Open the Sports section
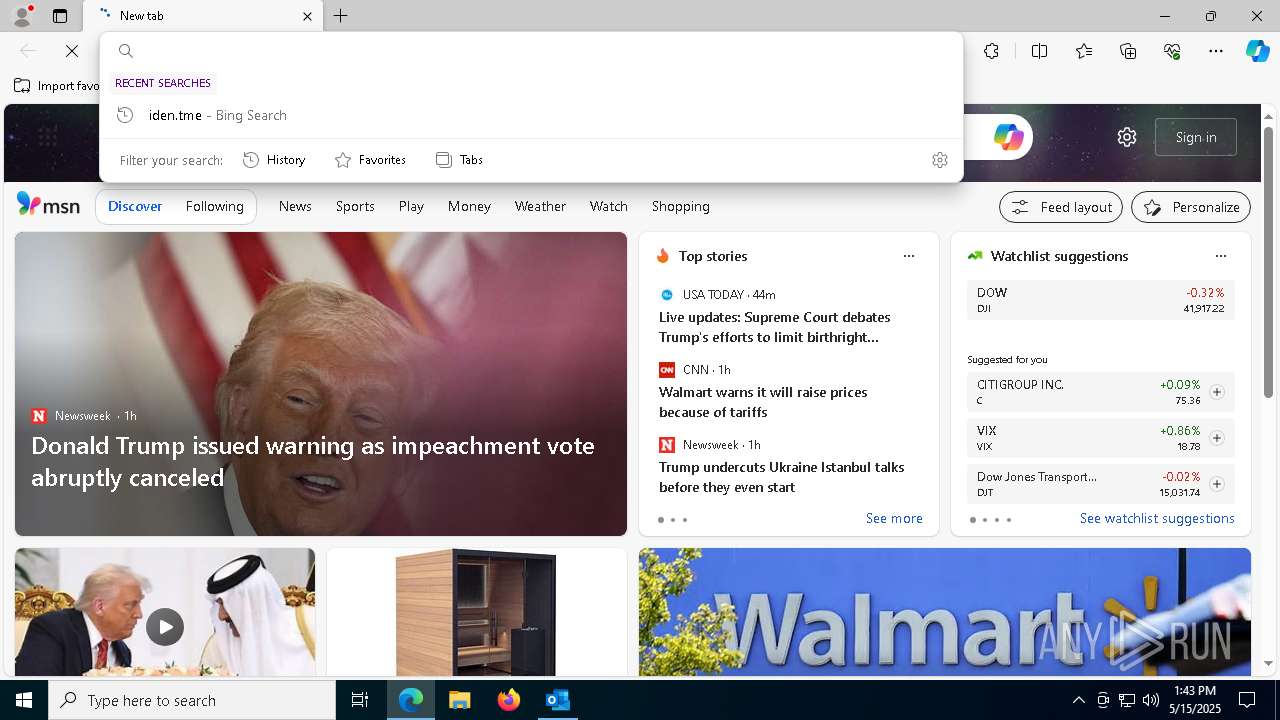Viewport: 1280px width, 720px height. point(355,206)
